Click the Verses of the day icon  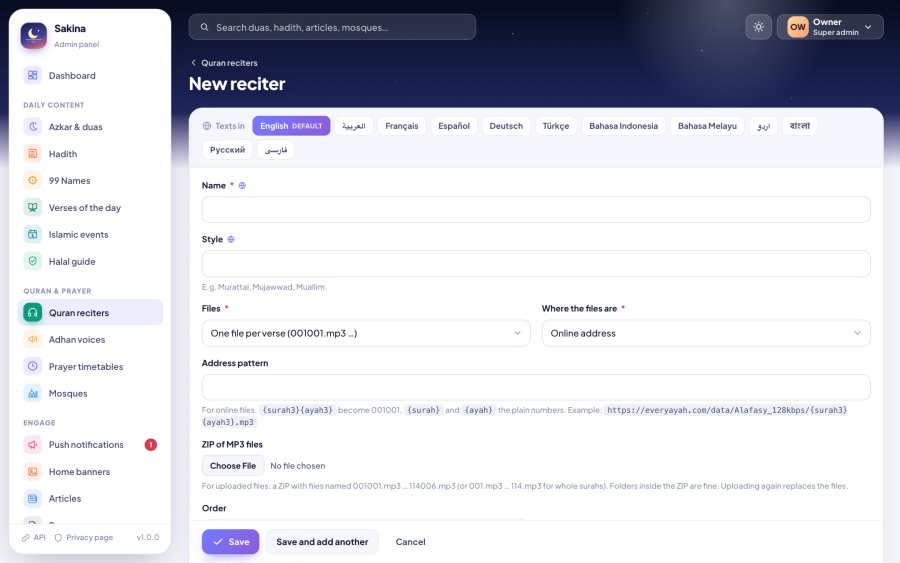tap(33, 207)
